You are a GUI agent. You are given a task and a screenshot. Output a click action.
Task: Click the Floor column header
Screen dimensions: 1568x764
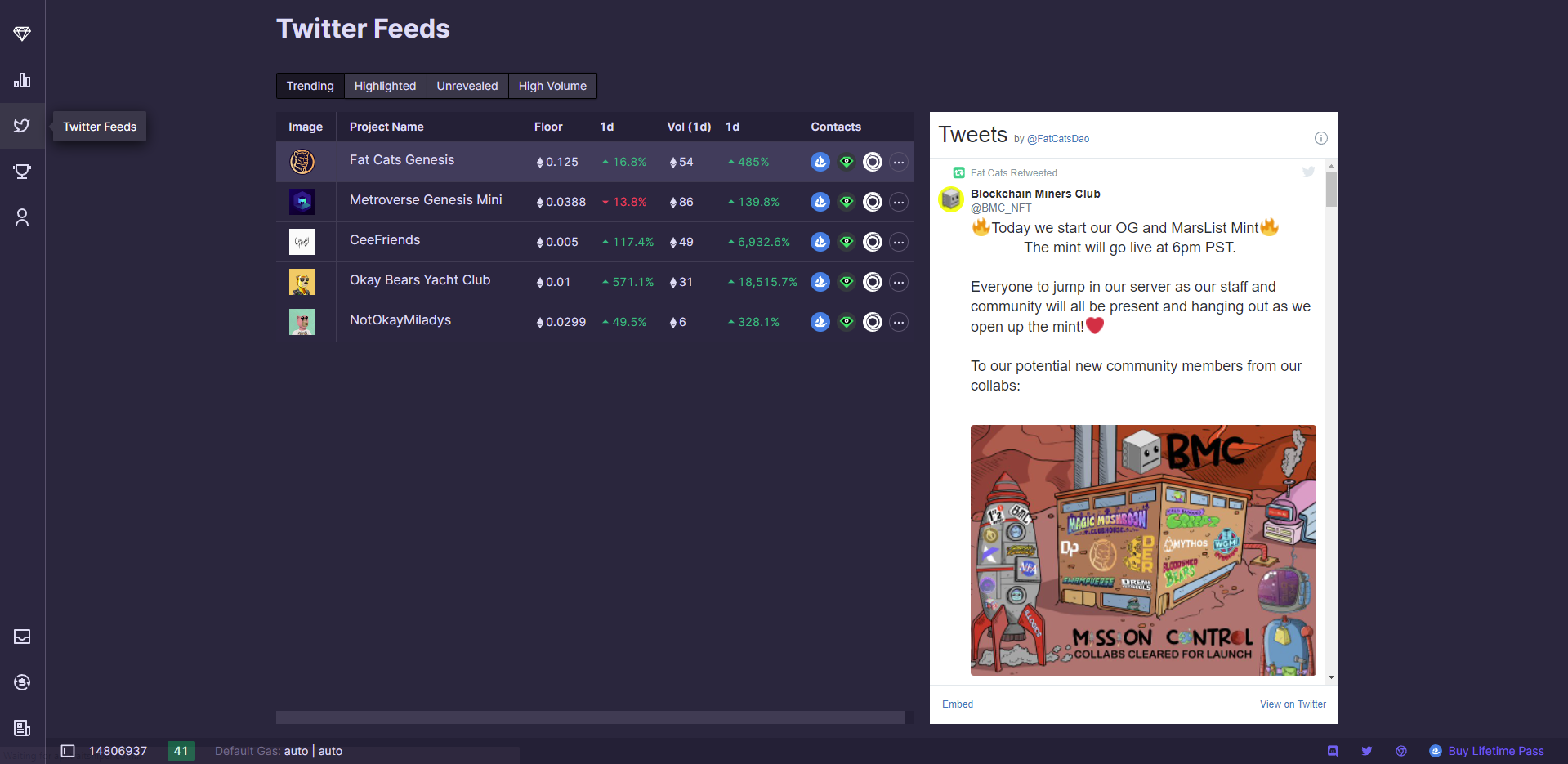[548, 127]
